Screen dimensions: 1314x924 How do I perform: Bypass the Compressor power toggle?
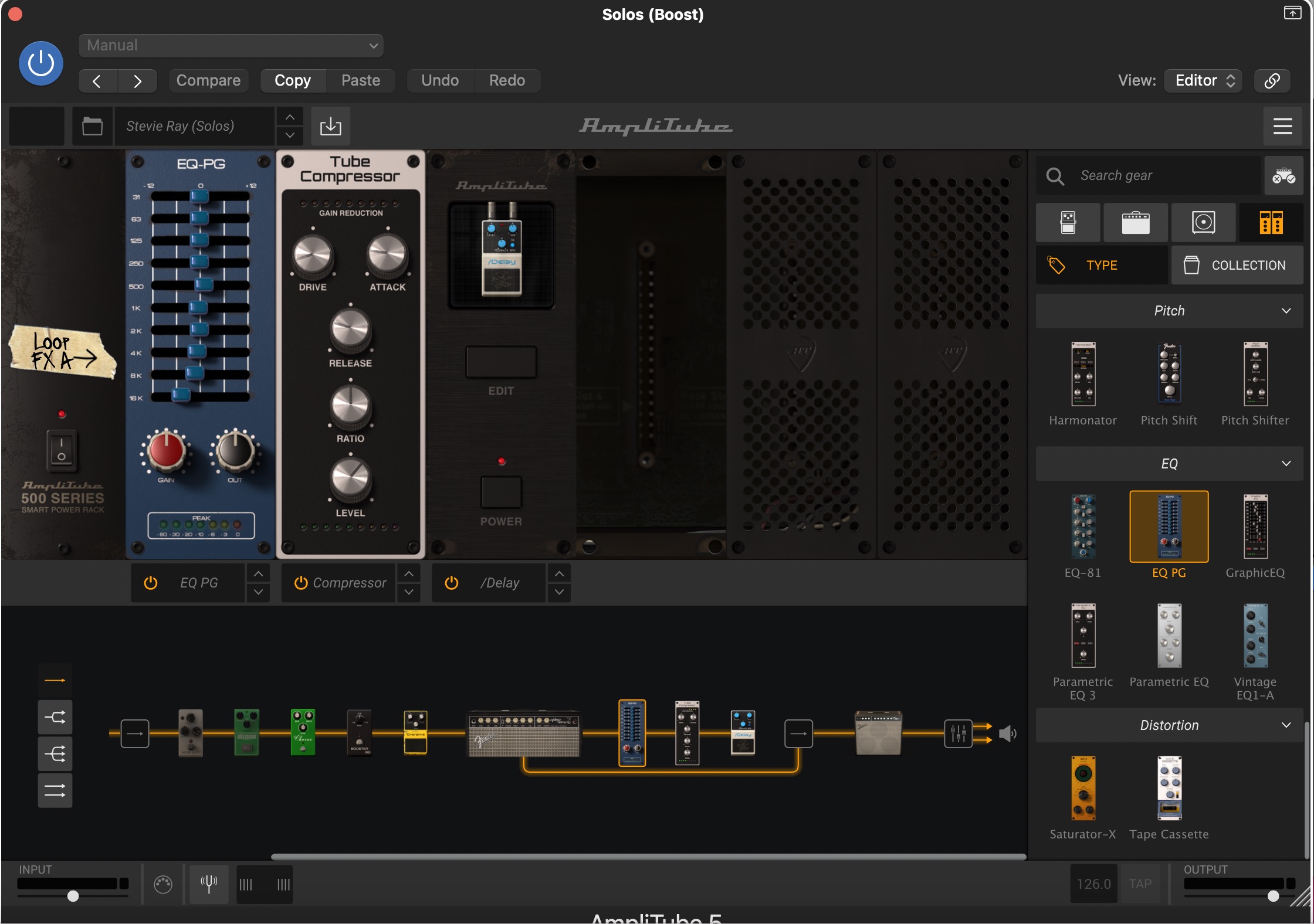pos(301,583)
